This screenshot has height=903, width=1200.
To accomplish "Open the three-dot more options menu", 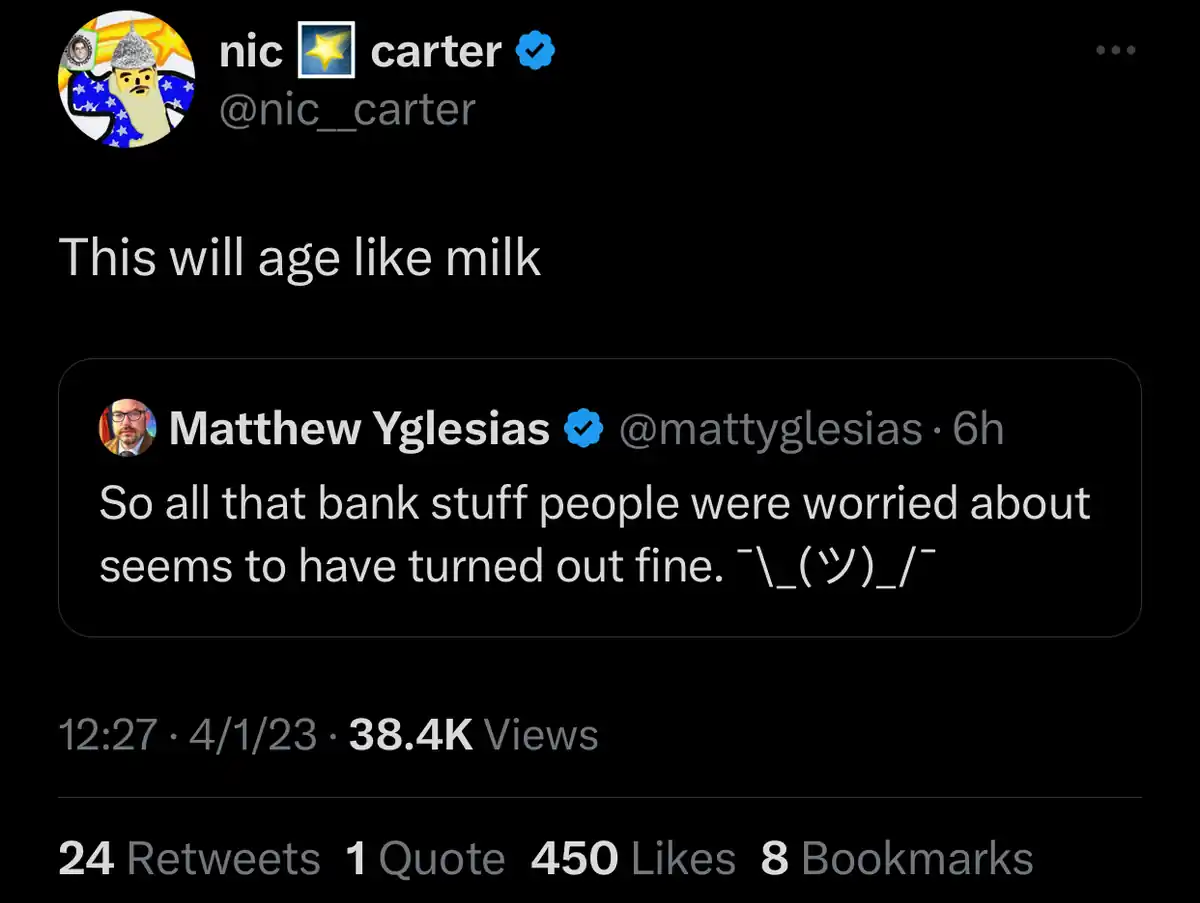I will click(1115, 50).
